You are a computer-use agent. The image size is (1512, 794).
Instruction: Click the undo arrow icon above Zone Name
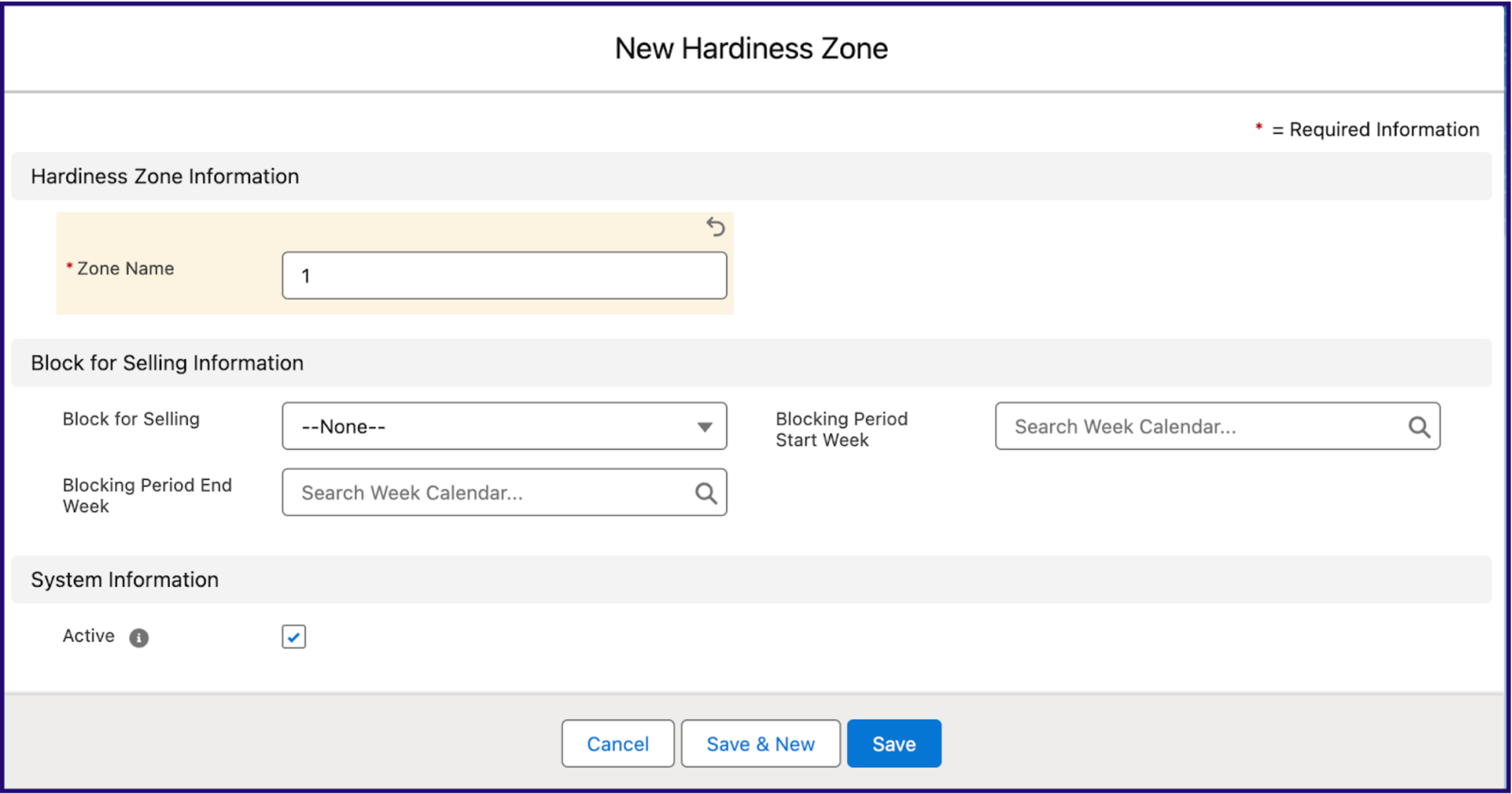click(716, 227)
